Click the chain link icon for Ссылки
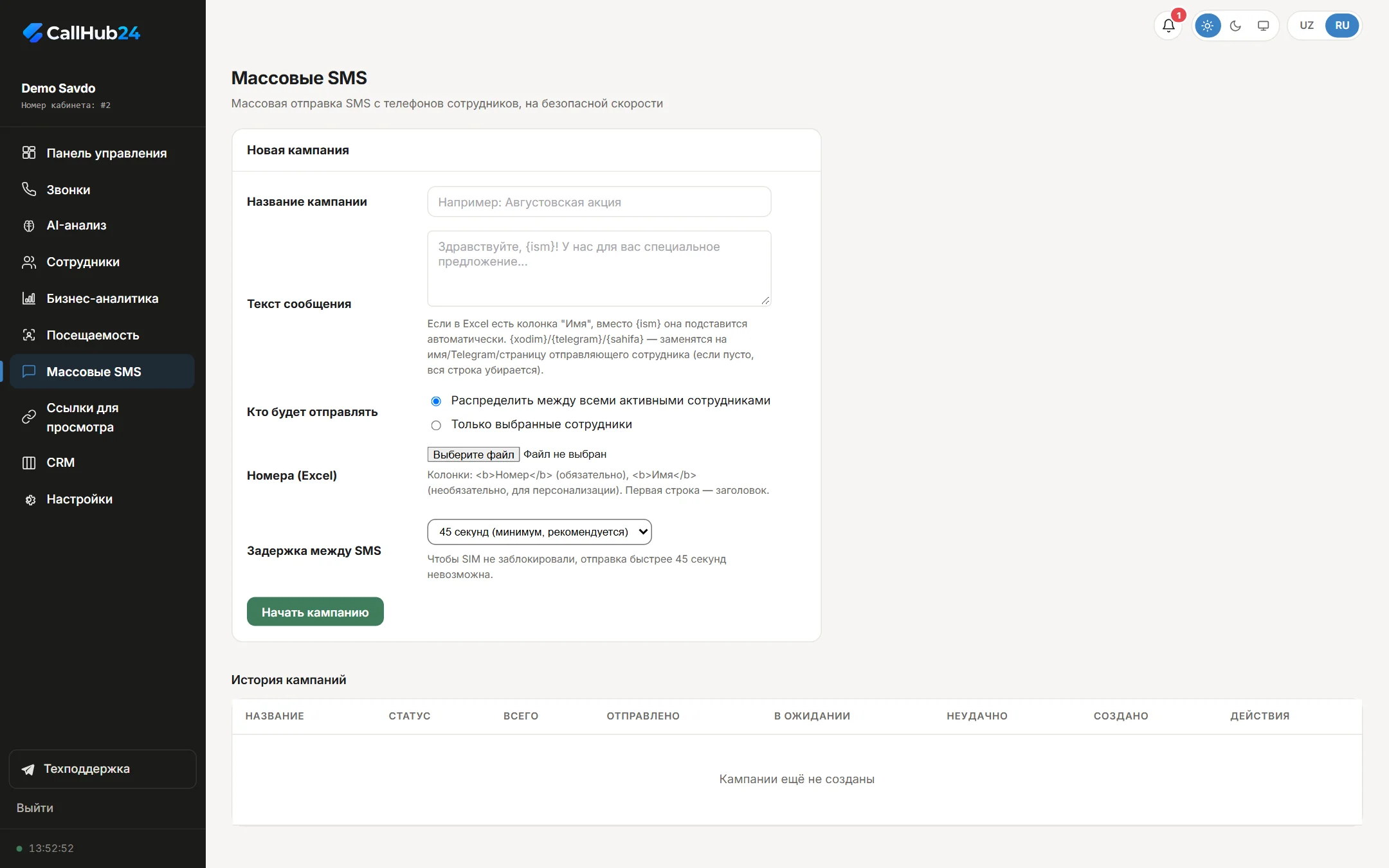The image size is (1389, 868). (x=29, y=417)
